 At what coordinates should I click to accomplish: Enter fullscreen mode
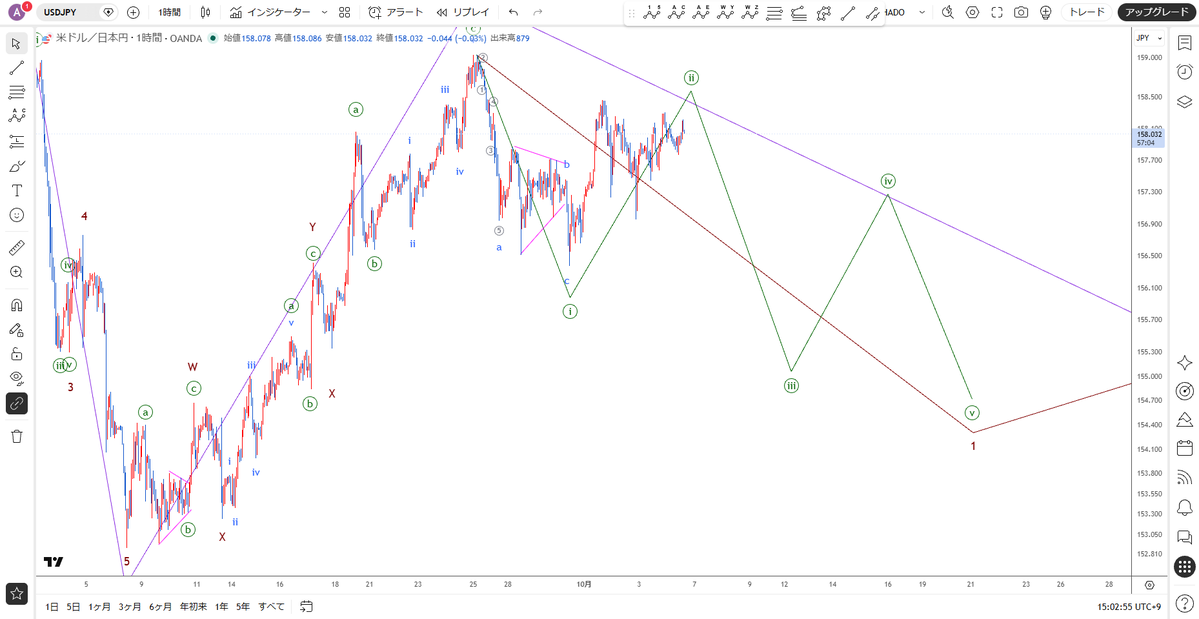tap(996, 12)
